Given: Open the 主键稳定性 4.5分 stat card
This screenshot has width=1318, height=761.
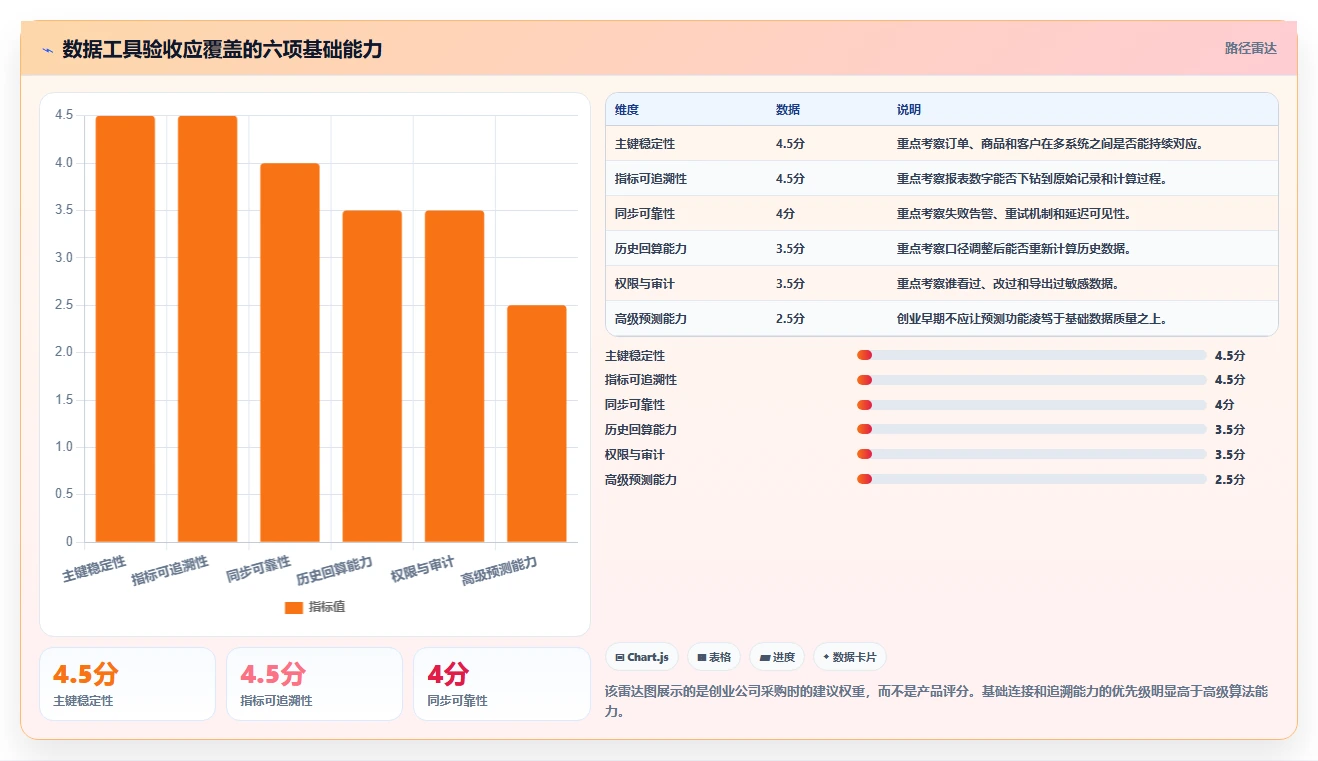Looking at the screenshot, I should click(x=127, y=684).
